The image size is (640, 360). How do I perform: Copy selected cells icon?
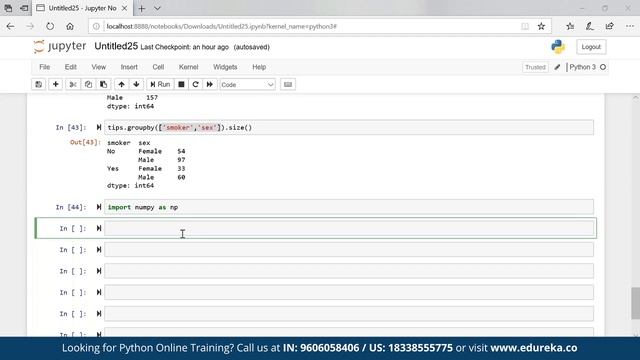pyautogui.click(x=88, y=84)
